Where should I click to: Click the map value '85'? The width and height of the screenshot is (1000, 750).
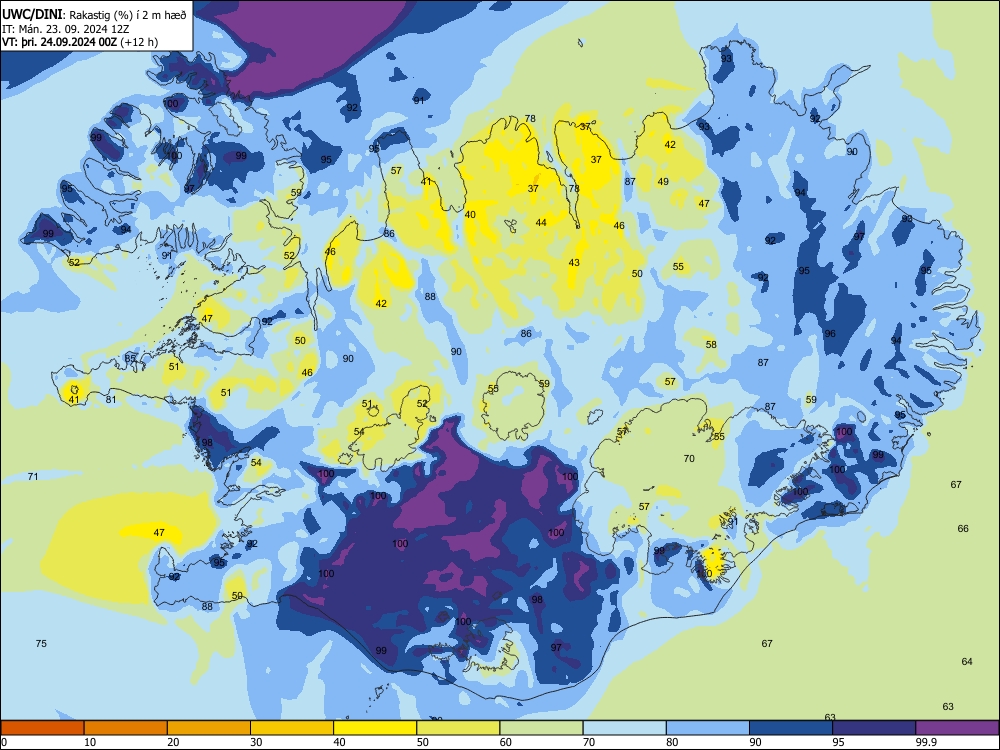(130, 358)
